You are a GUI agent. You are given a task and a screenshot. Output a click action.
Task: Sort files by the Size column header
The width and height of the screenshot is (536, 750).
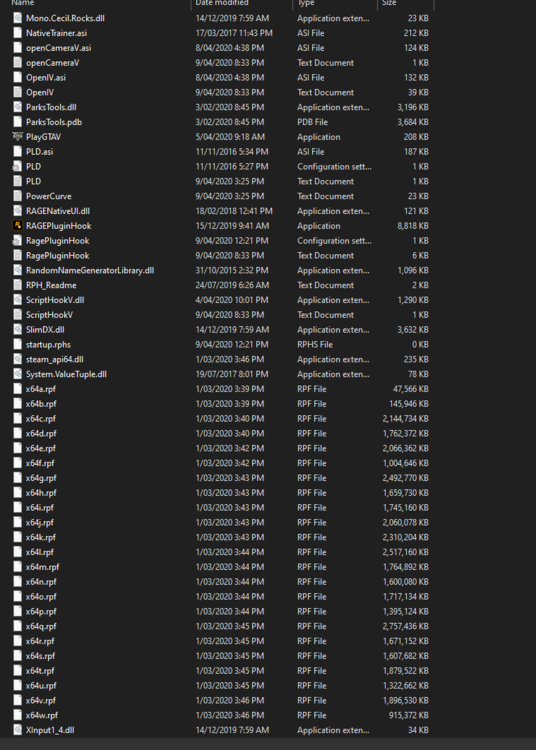pos(389,3)
